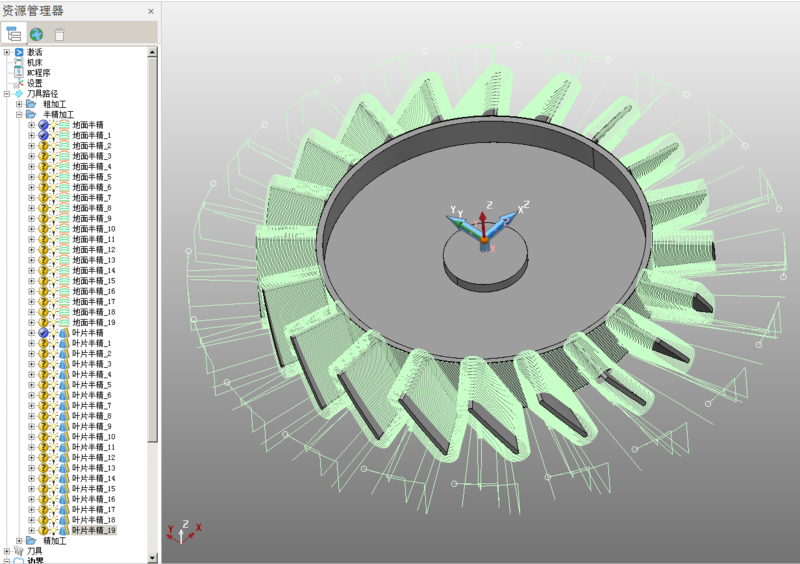This screenshot has width=800, height=564.
Task: Click the 刀具路径 diamond icon
Action: (18, 94)
